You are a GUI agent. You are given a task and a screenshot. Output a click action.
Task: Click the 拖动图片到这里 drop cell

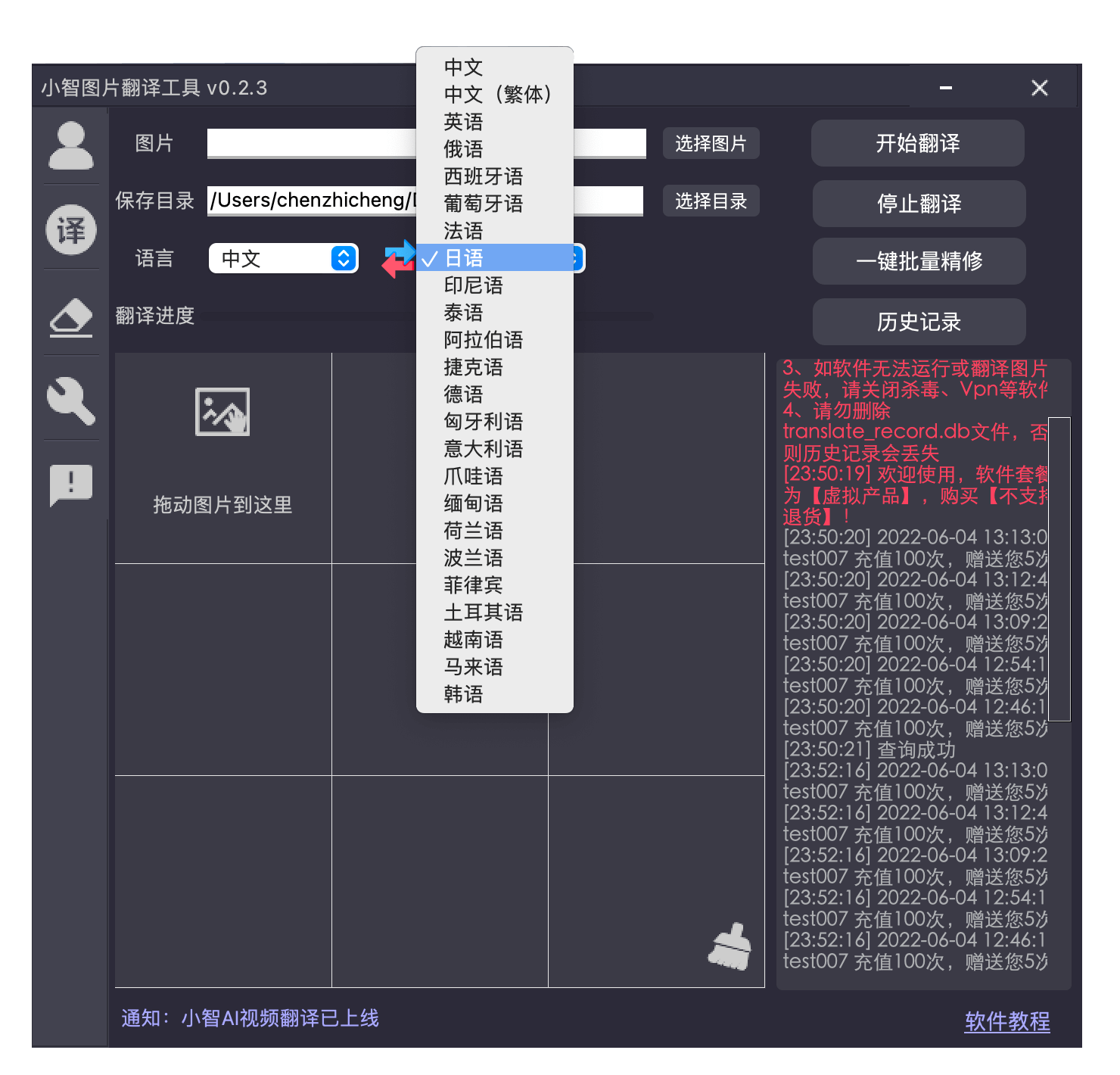click(223, 458)
